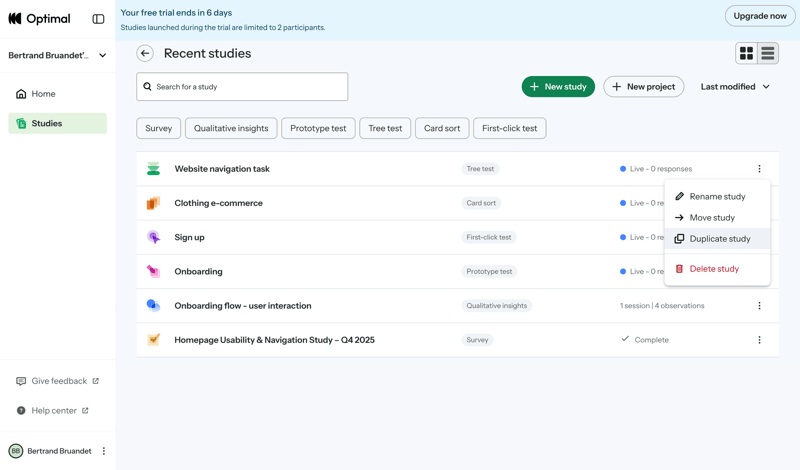800x470 pixels.
Task: Click the Sign up first-click test icon
Action: pyautogui.click(x=153, y=237)
